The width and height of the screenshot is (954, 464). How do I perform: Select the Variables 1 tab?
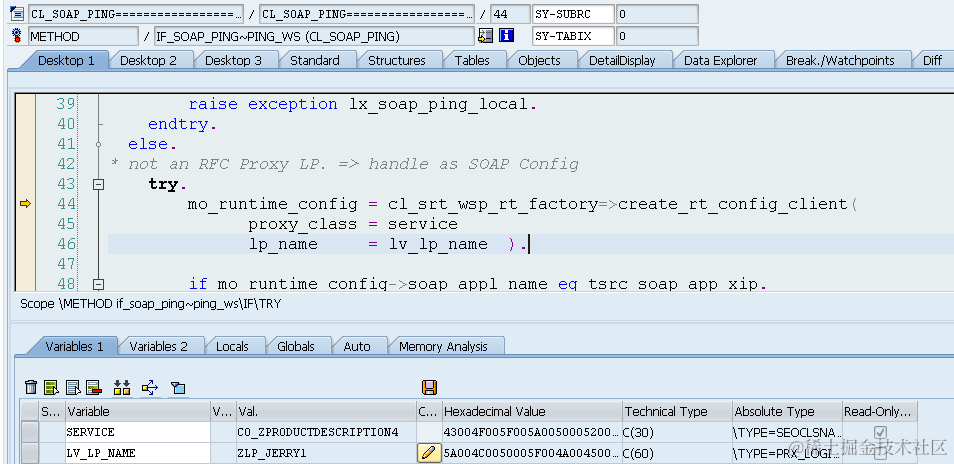[x=74, y=346]
